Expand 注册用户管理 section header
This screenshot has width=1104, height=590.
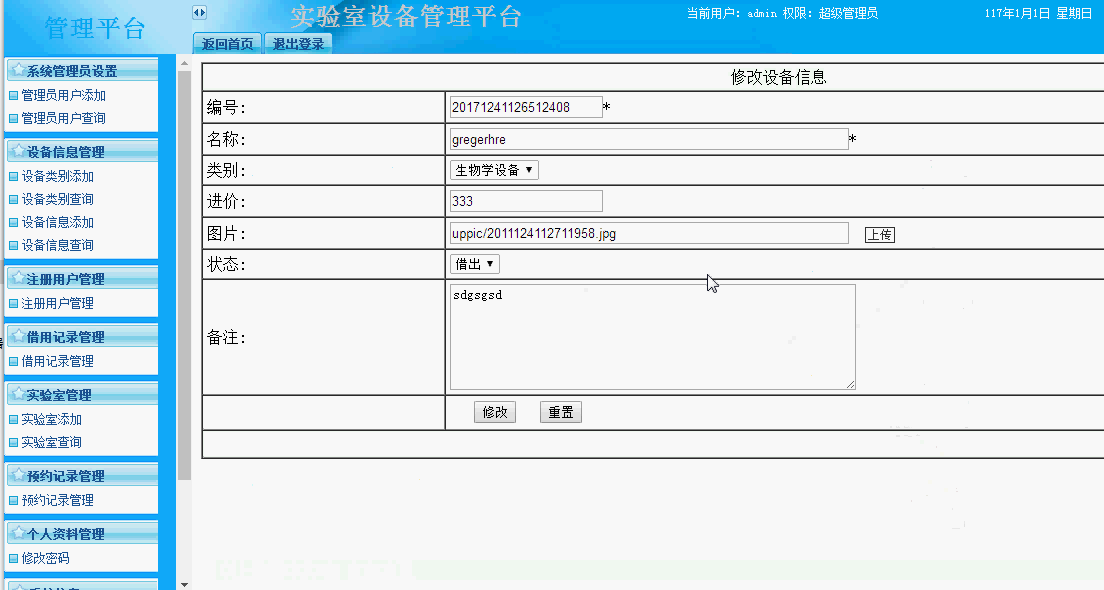coord(82,279)
